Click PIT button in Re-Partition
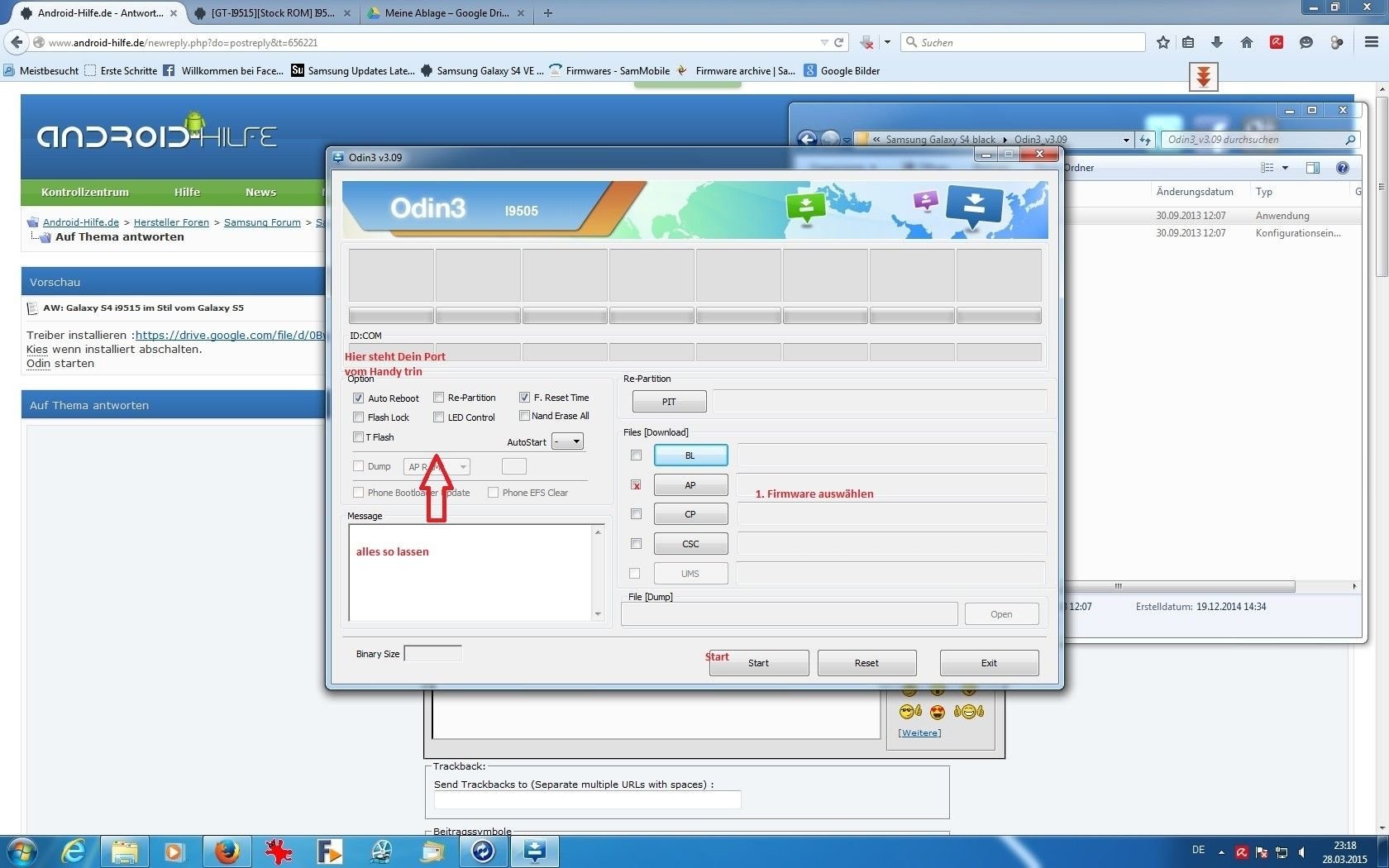This screenshot has width=1389, height=868. click(669, 402)
